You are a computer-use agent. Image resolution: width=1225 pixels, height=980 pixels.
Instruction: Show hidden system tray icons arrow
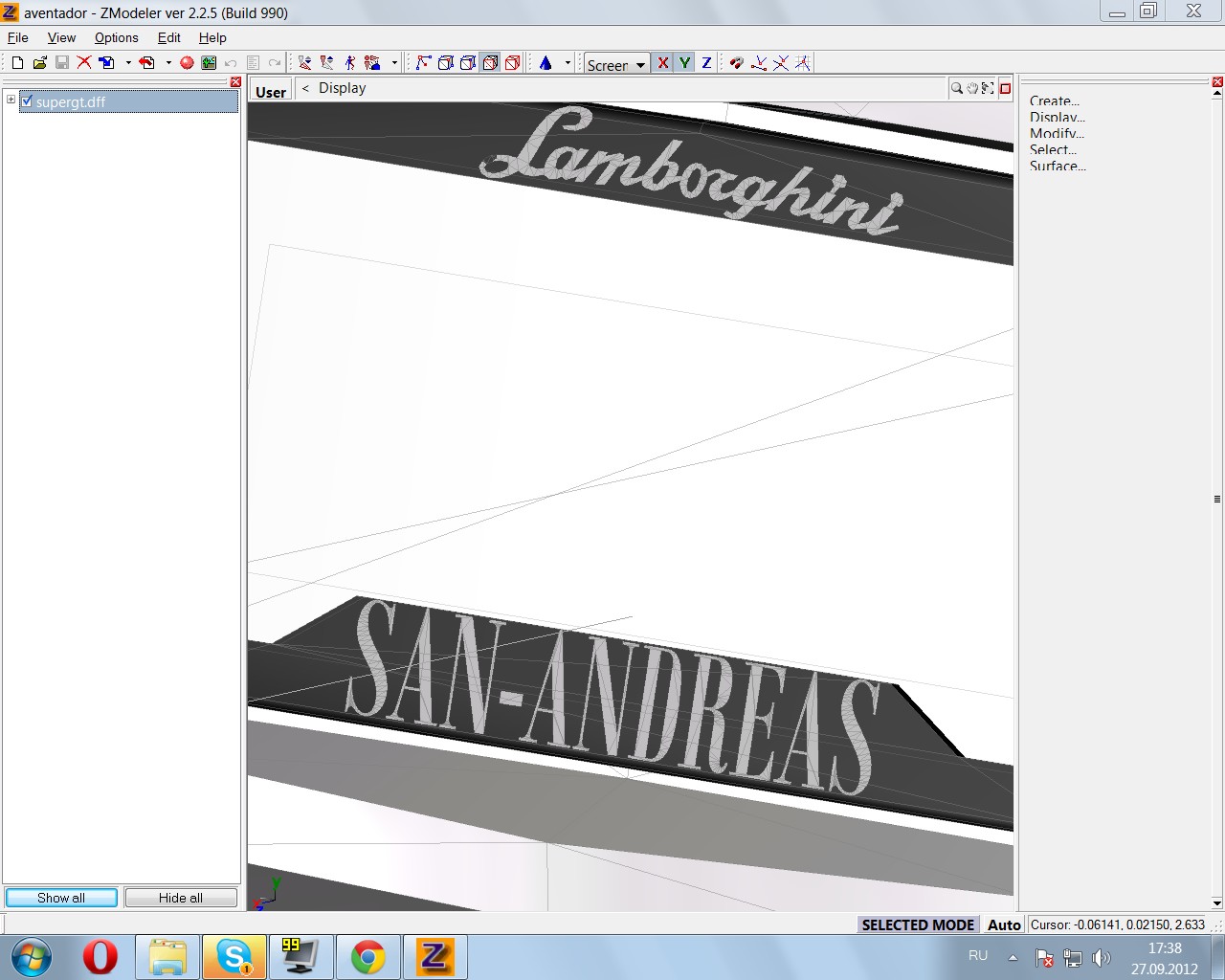[x=1013, y=956]
